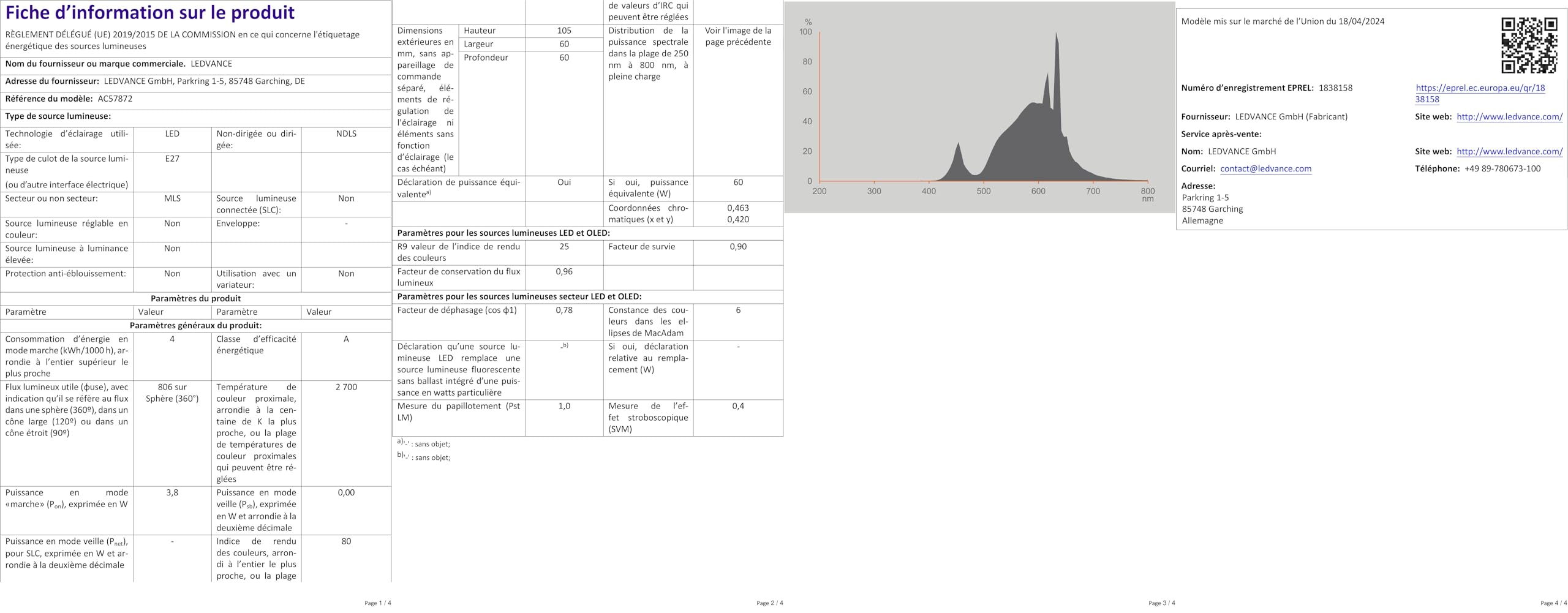The image size is (1568, 613).
Task: Click the spectral distribution chart
Action: coord(979,107)
